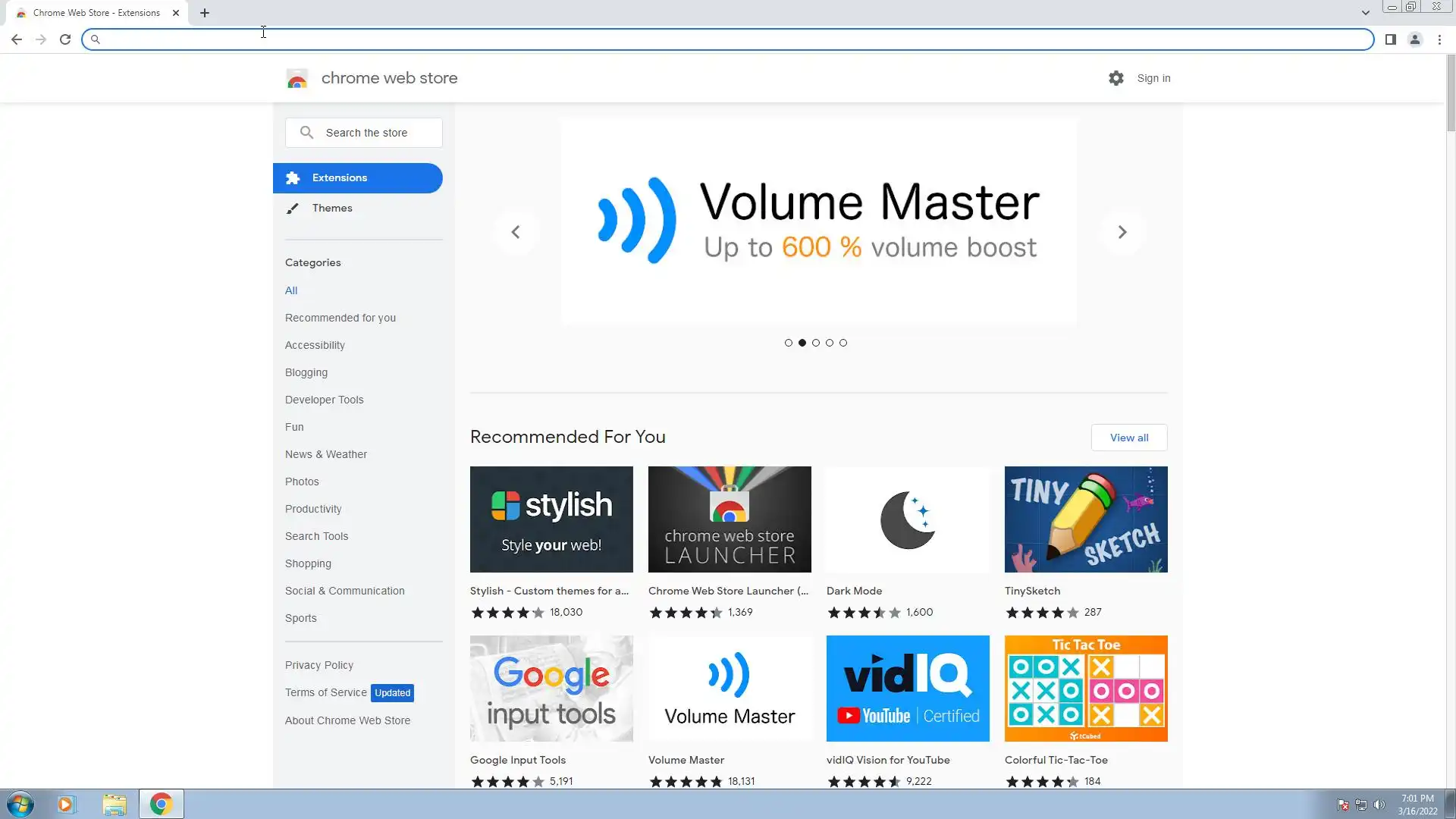The height and width of the screenshot is (819, 1456).
Task: Select the third carousel indicator dot
Action: [816, 343]
